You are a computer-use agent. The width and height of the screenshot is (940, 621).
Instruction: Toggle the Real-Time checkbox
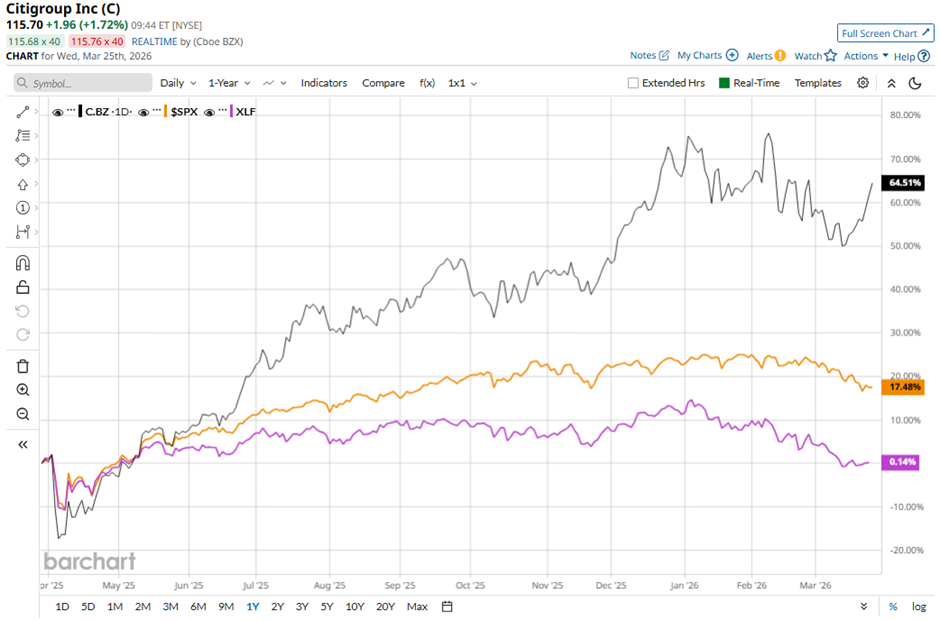click(724, 83)
